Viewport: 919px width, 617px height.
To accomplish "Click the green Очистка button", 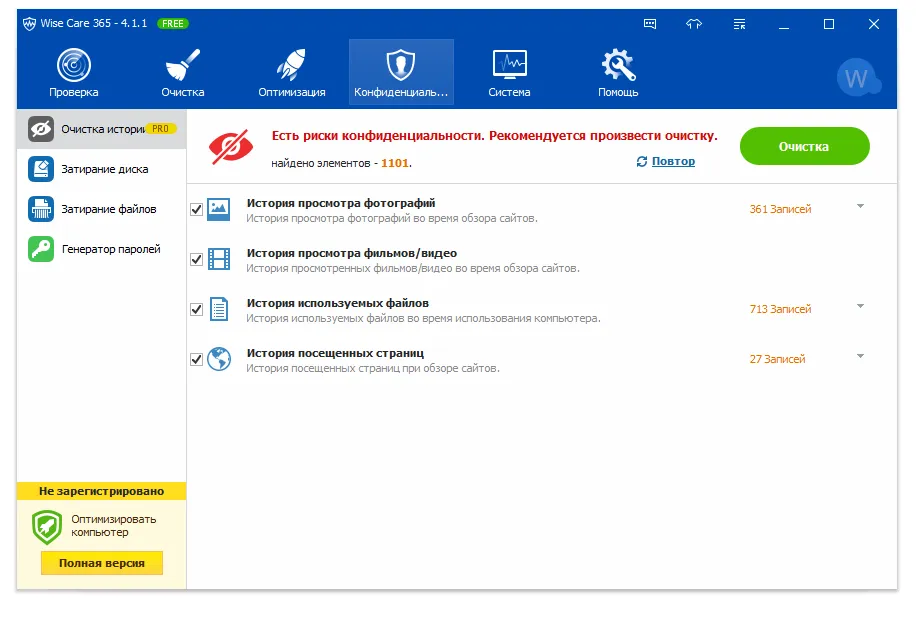I will [805, 146].
